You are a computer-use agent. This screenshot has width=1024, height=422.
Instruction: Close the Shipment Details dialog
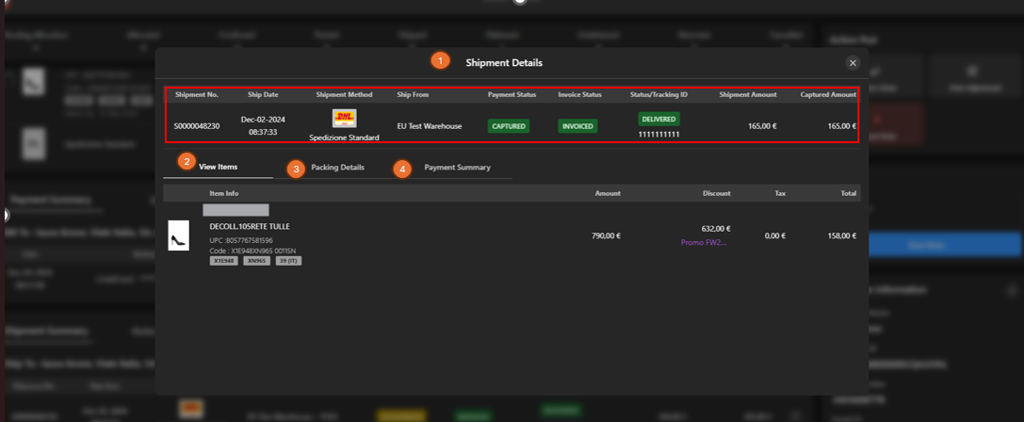[852, 63]
